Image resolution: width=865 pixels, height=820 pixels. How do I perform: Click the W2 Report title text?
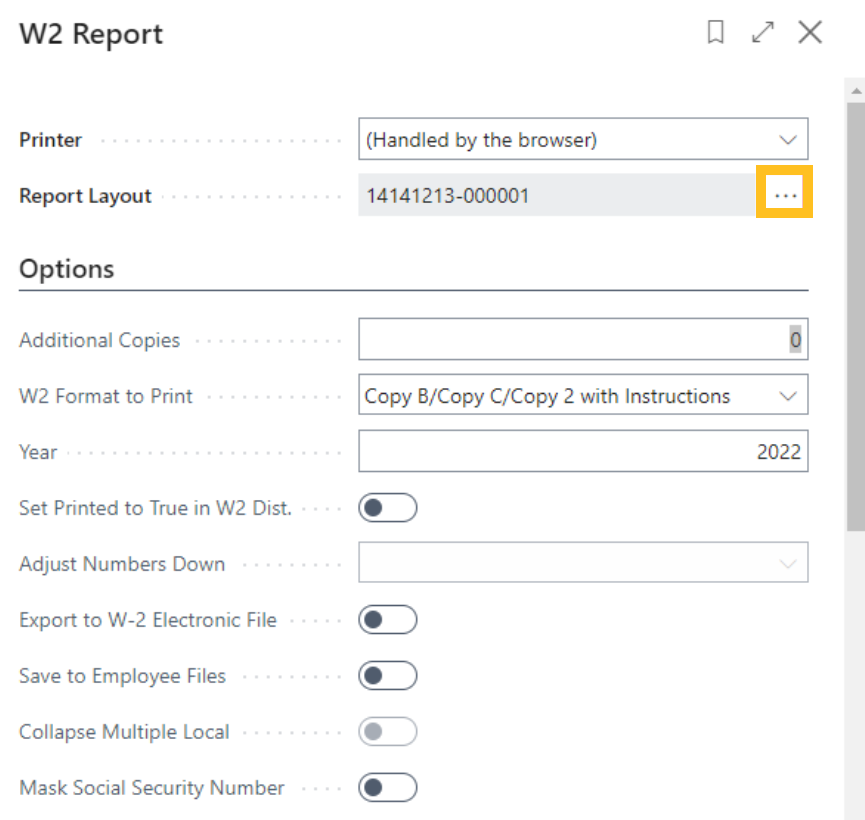91,34
